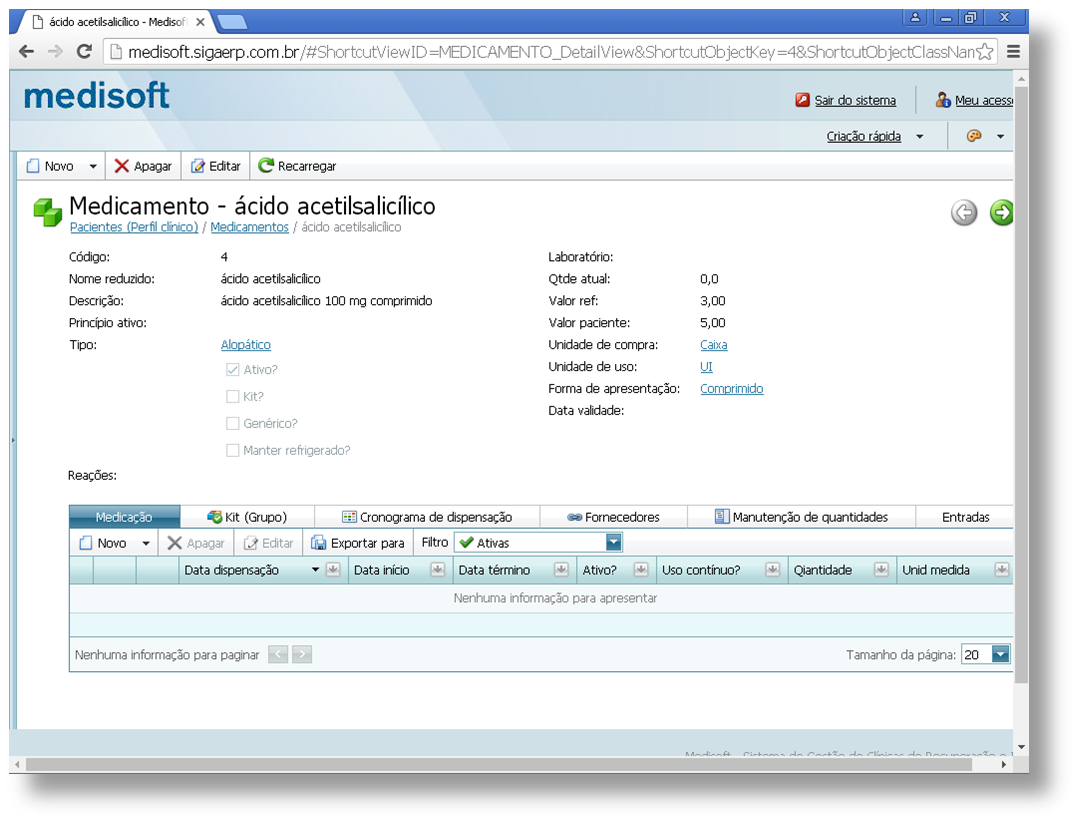Click the green cubes Medicamento icon

click(47, 212)
